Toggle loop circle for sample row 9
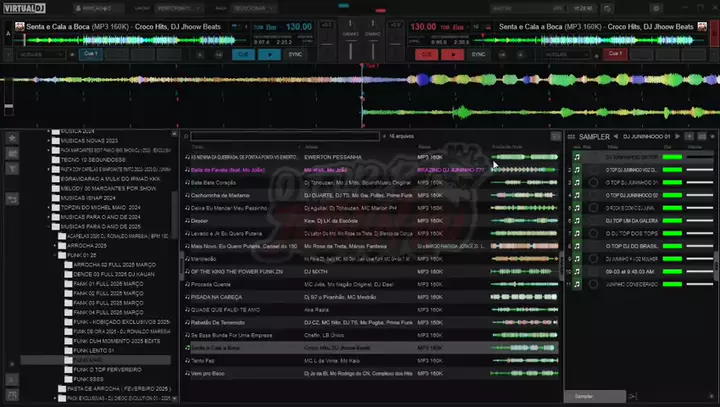Viewport: 720px width, 407px height. 593,259
